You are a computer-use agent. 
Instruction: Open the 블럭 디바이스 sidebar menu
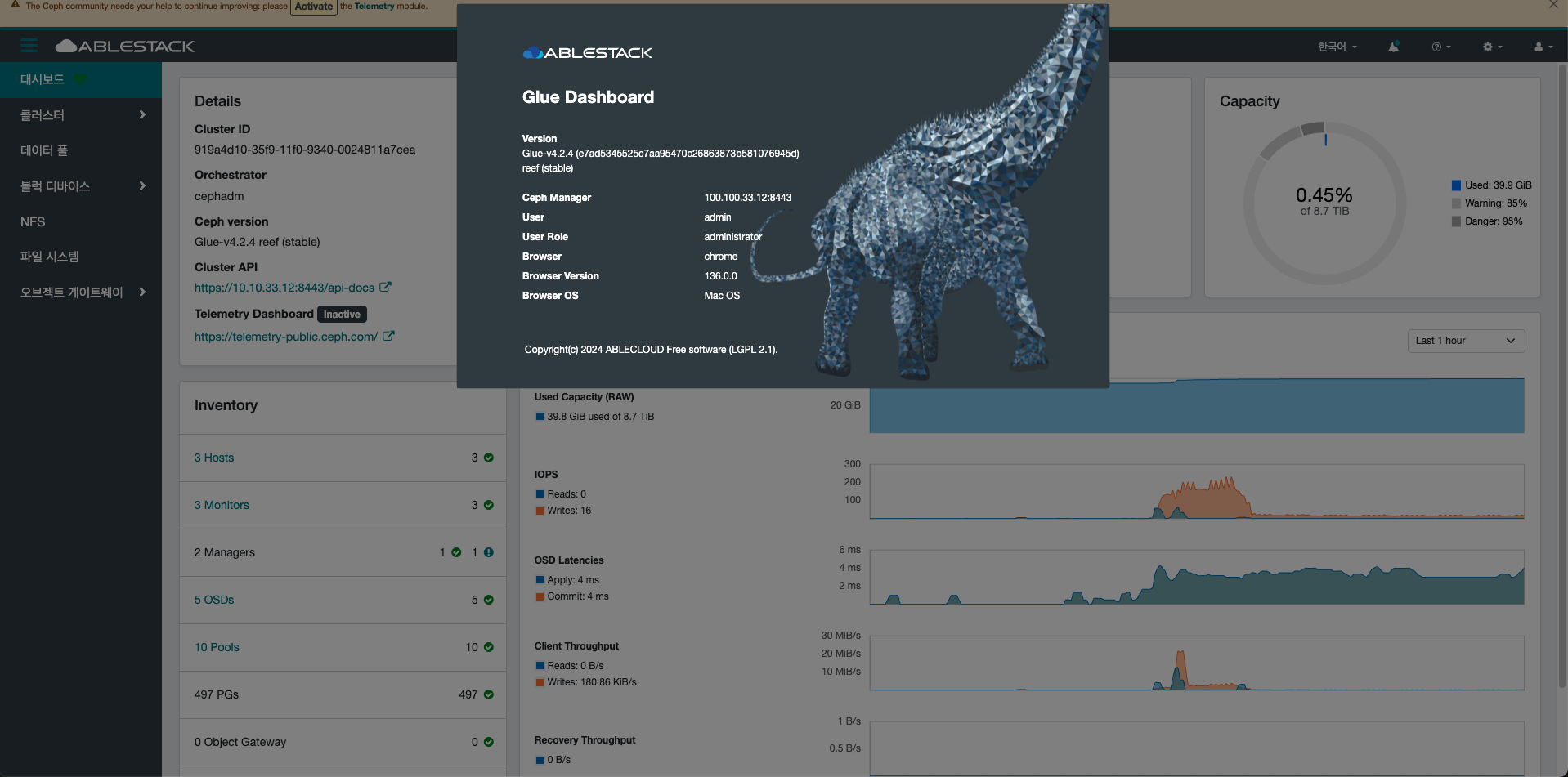81,186
